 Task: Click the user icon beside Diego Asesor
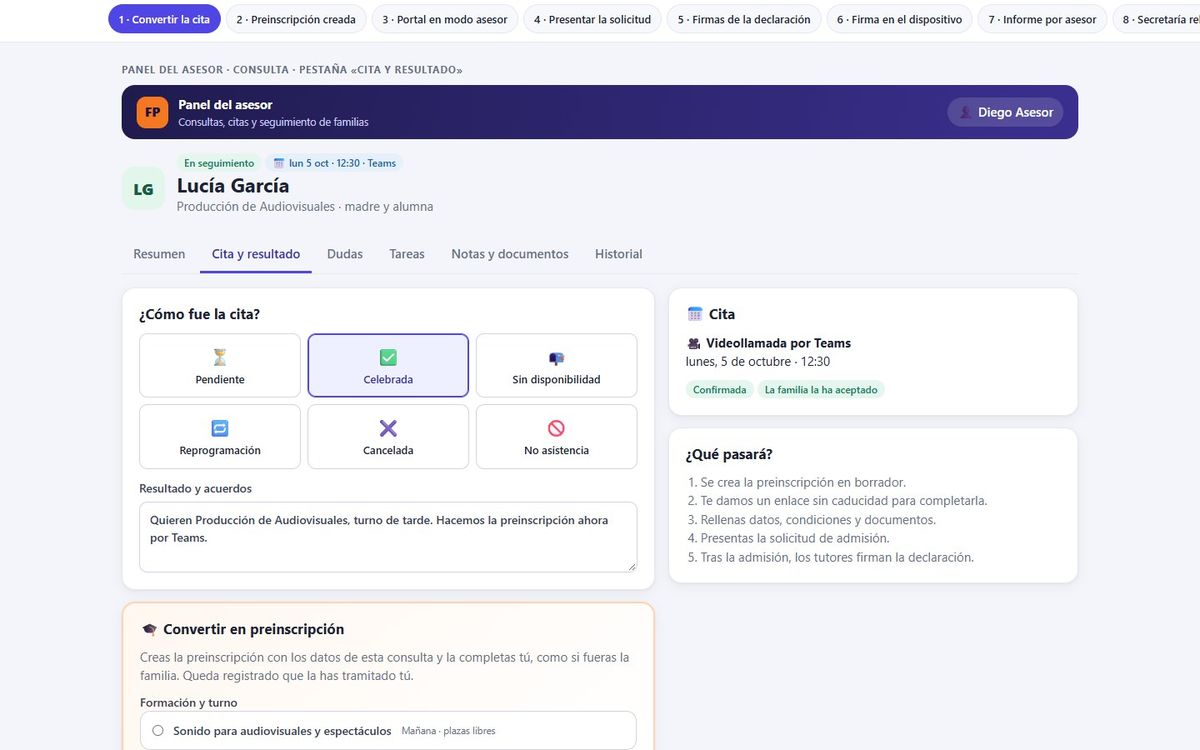[x=965, y=112]
